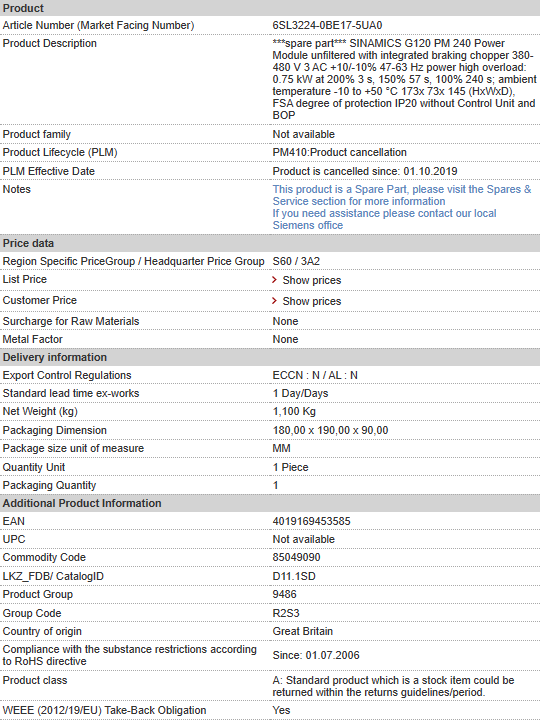This screenshot has height=723, width=544.
Task: Select commodity code 85049090
Action: coord(296,557)
